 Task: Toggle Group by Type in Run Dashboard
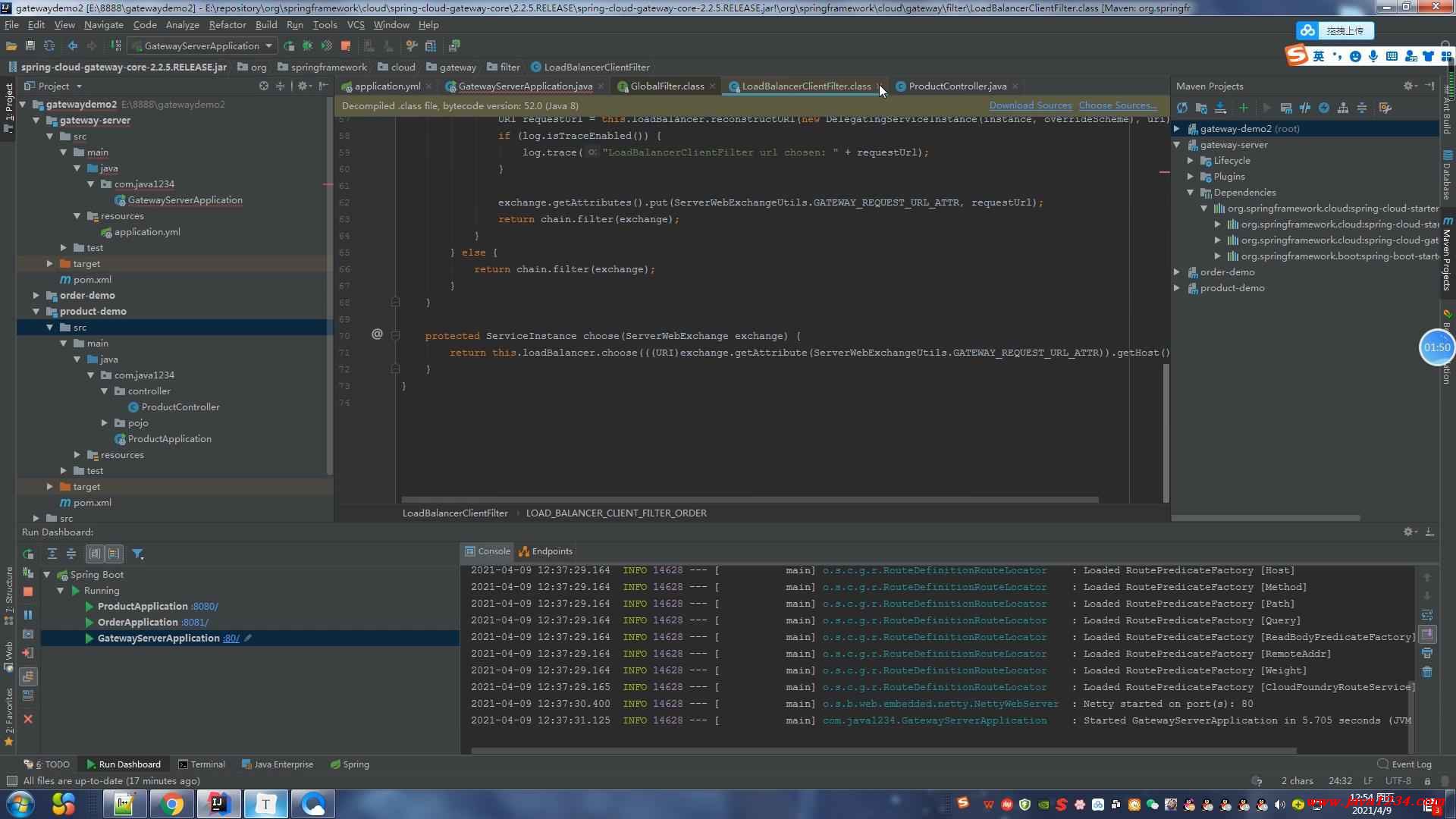(x=95, y=554)
